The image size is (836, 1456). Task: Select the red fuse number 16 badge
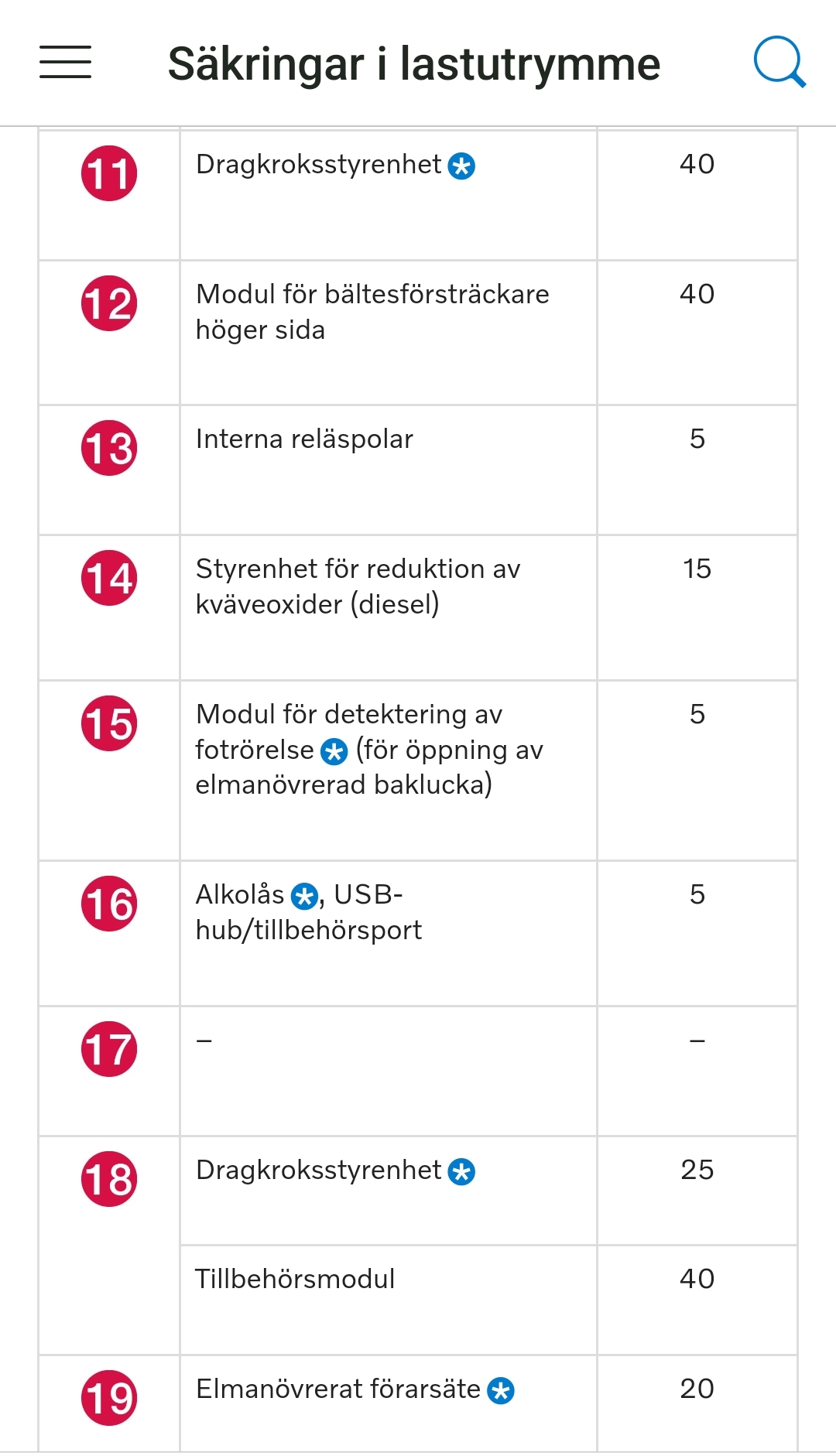[x=109, y=904]
